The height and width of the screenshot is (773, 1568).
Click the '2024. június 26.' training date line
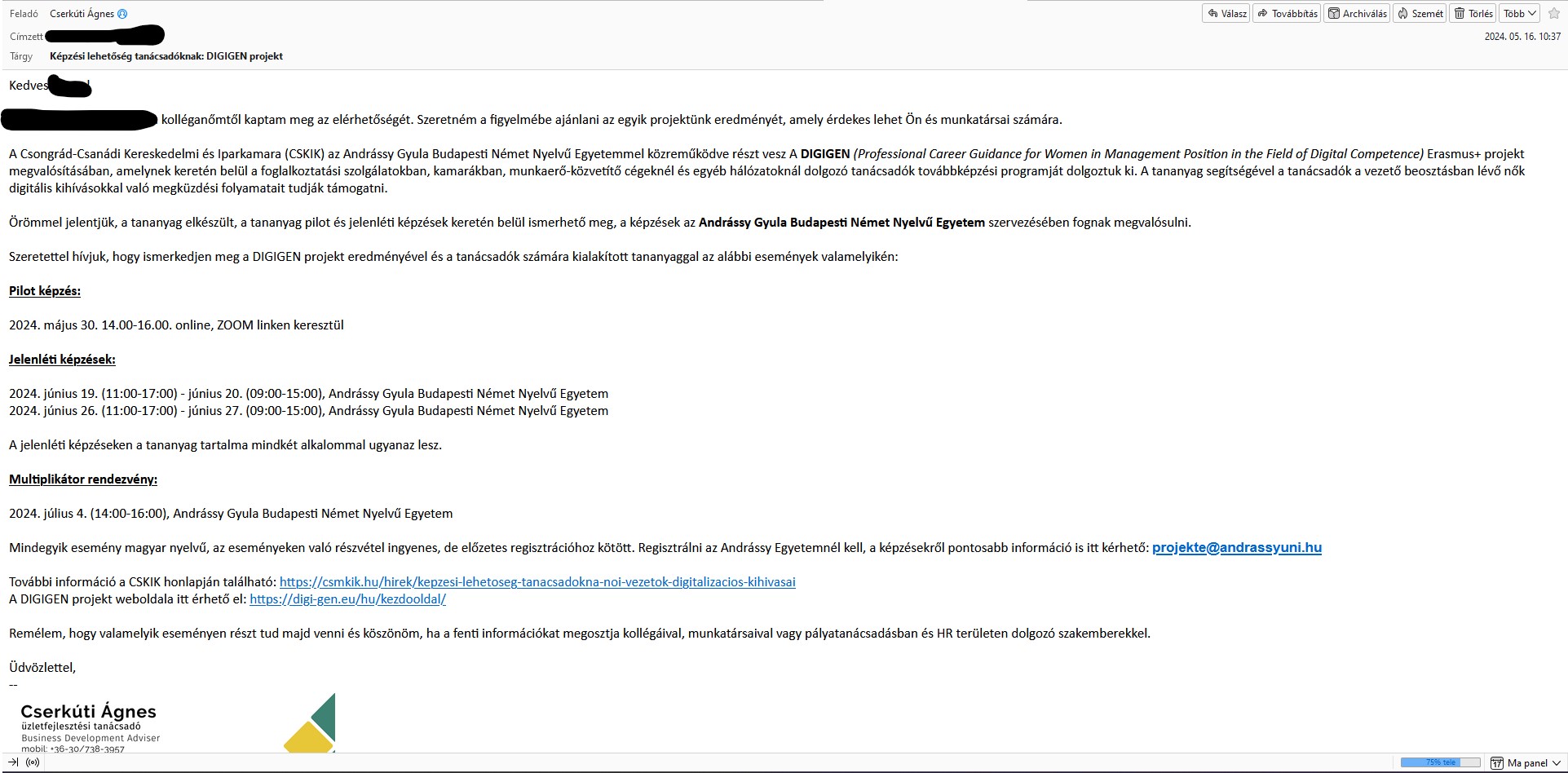tap(308, 411)
